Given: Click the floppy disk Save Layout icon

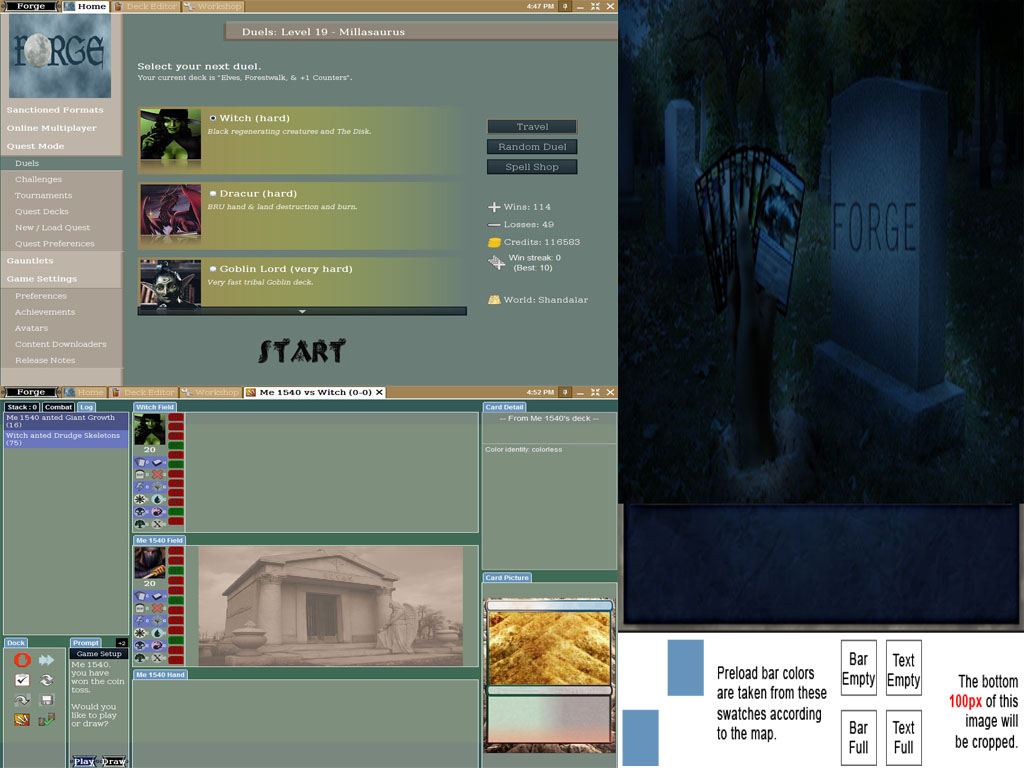Looking at the screenshot, I should tap(46, 700).
